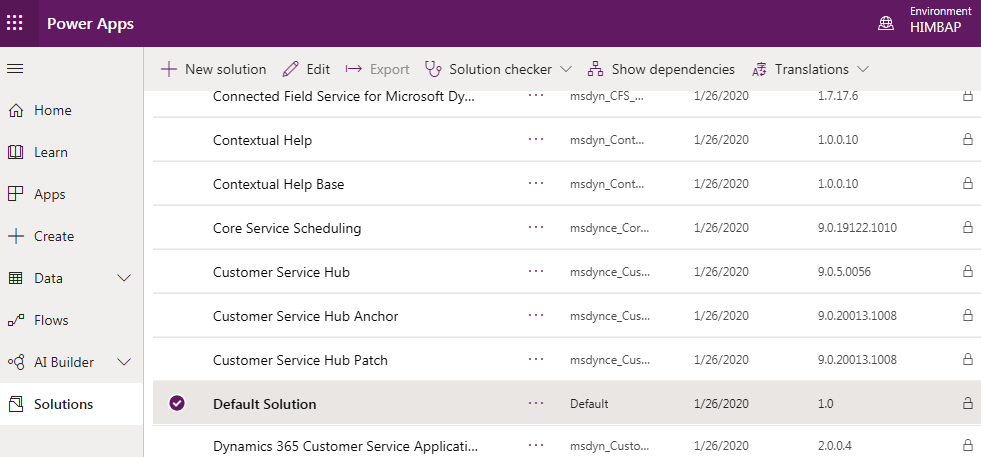Open Customer Service Hub solution
Viewport: 981px width, 457px height.
click(281, 272)
